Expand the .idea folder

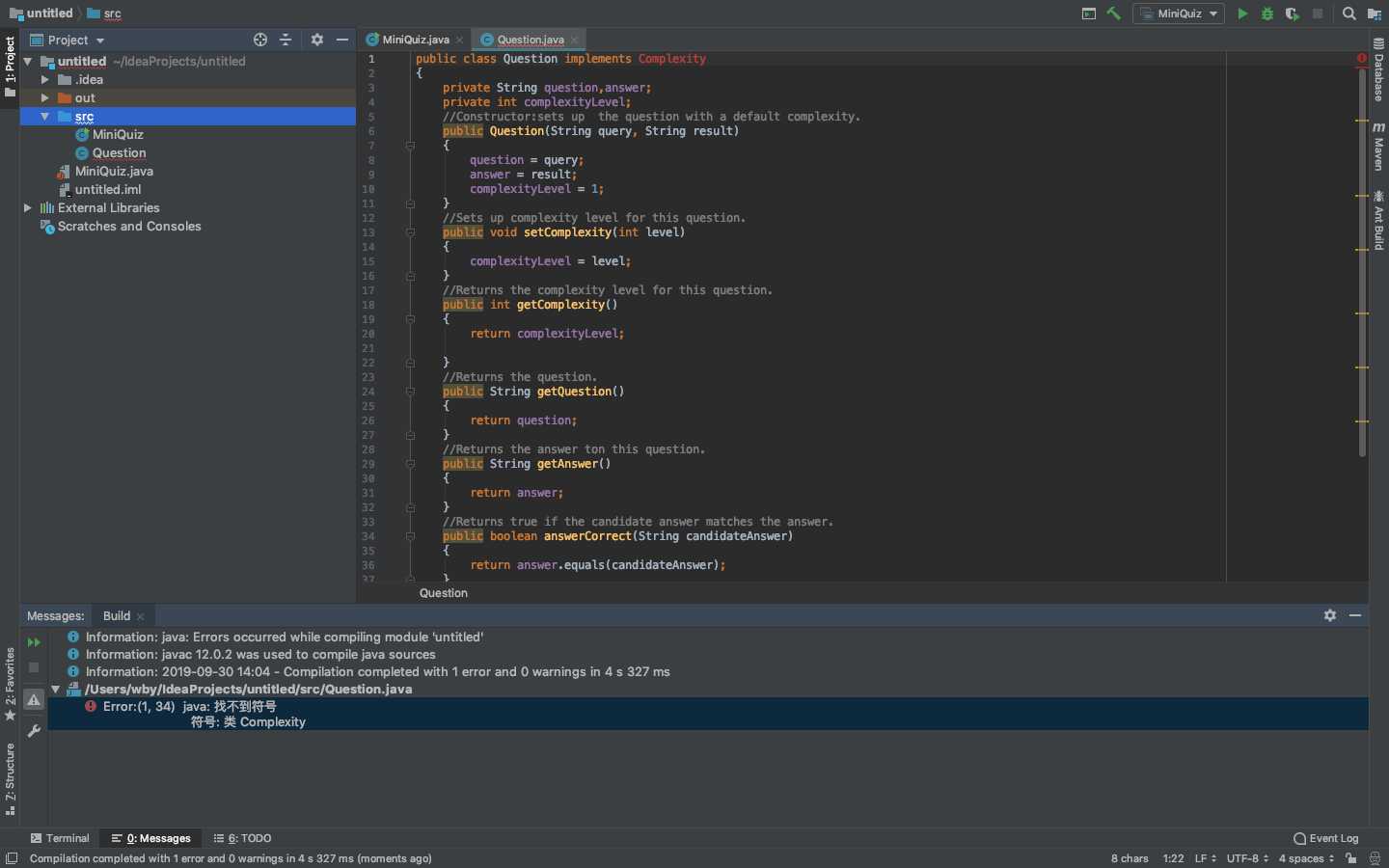coord(45,80)
